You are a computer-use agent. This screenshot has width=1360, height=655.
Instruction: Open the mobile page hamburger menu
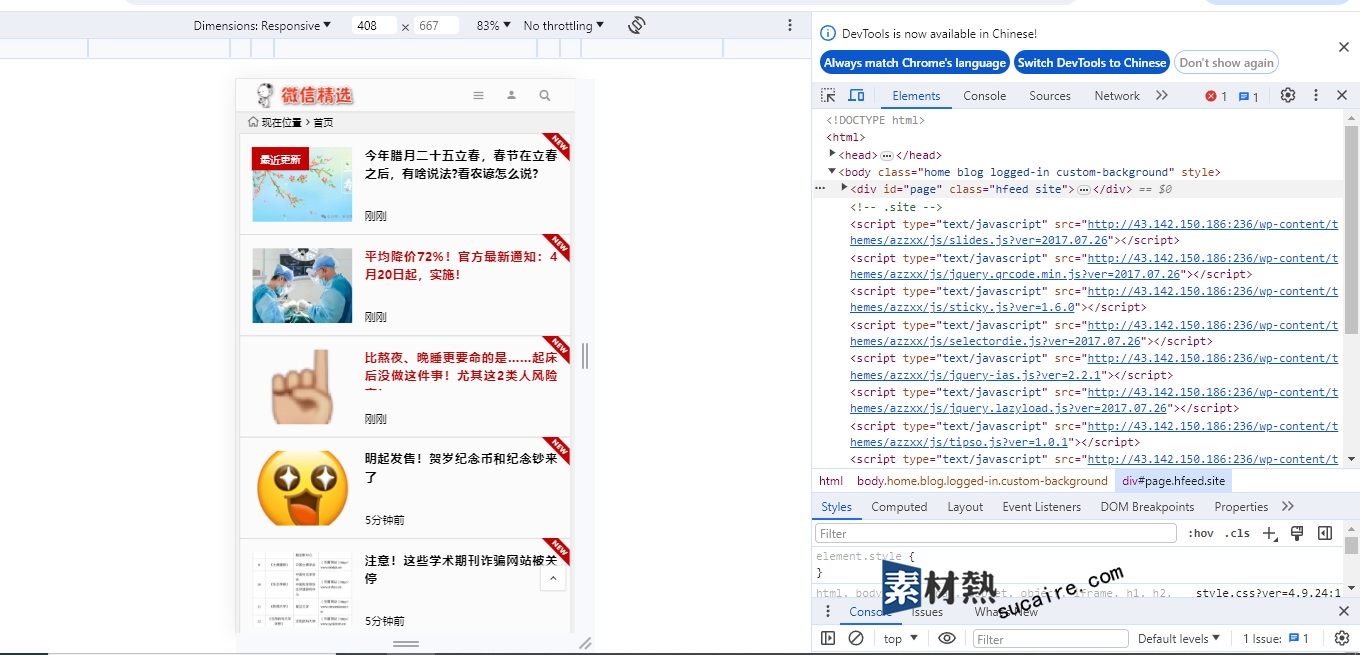pyautogui.click(x=478, y=96)
